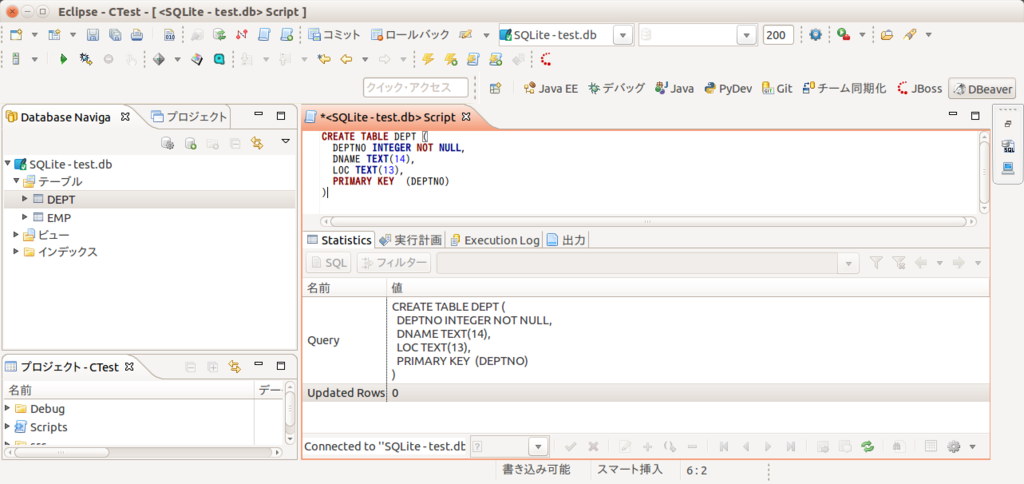Click the binary 010 file icon

169,35
